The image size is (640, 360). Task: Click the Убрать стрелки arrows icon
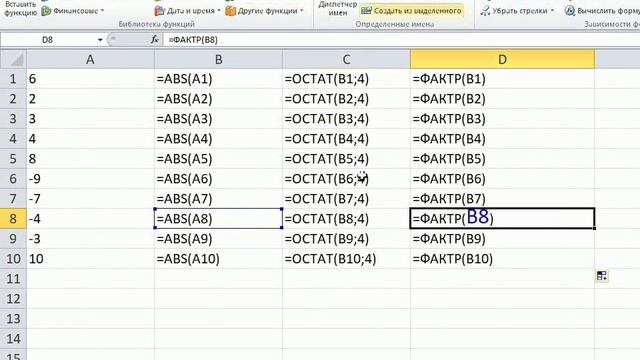(x=485, y=11)
